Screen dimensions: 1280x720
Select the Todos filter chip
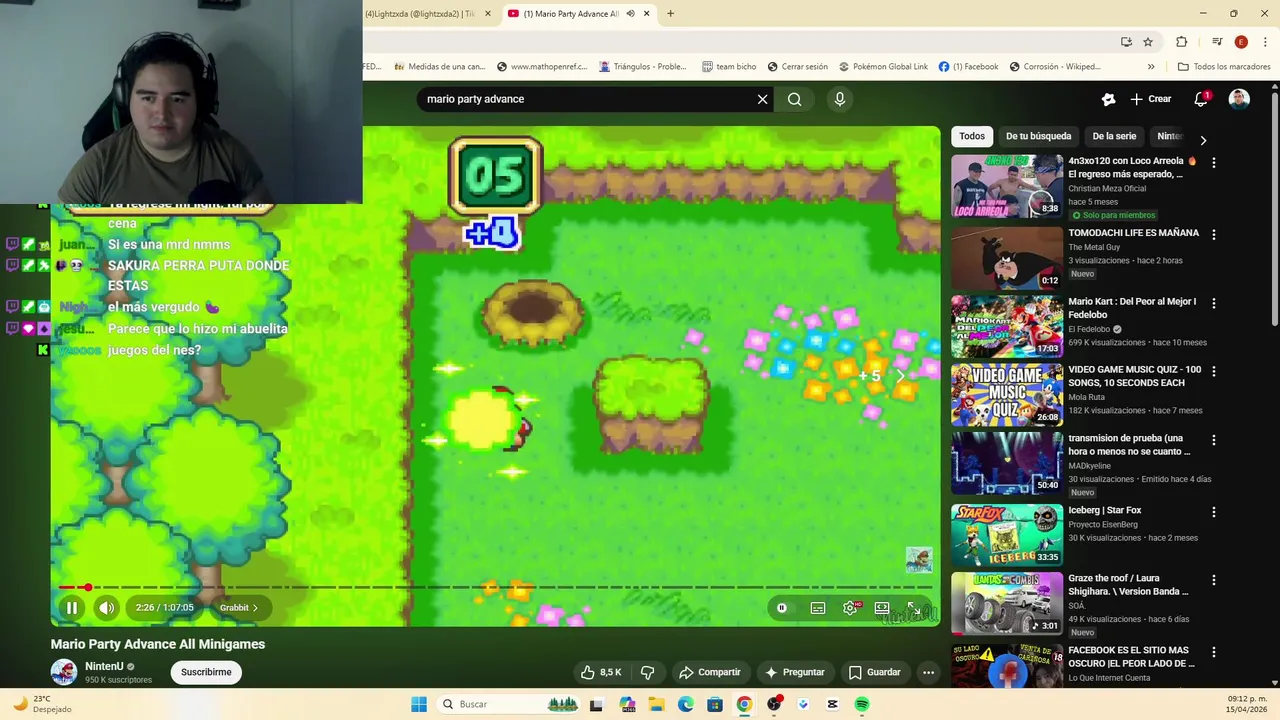pos(972,136)
